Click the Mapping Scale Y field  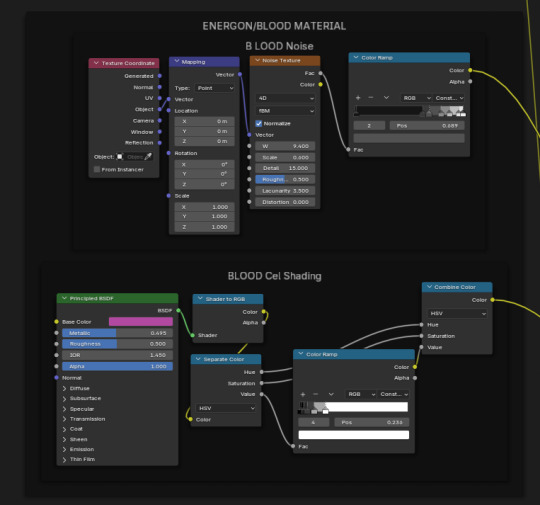204,216
